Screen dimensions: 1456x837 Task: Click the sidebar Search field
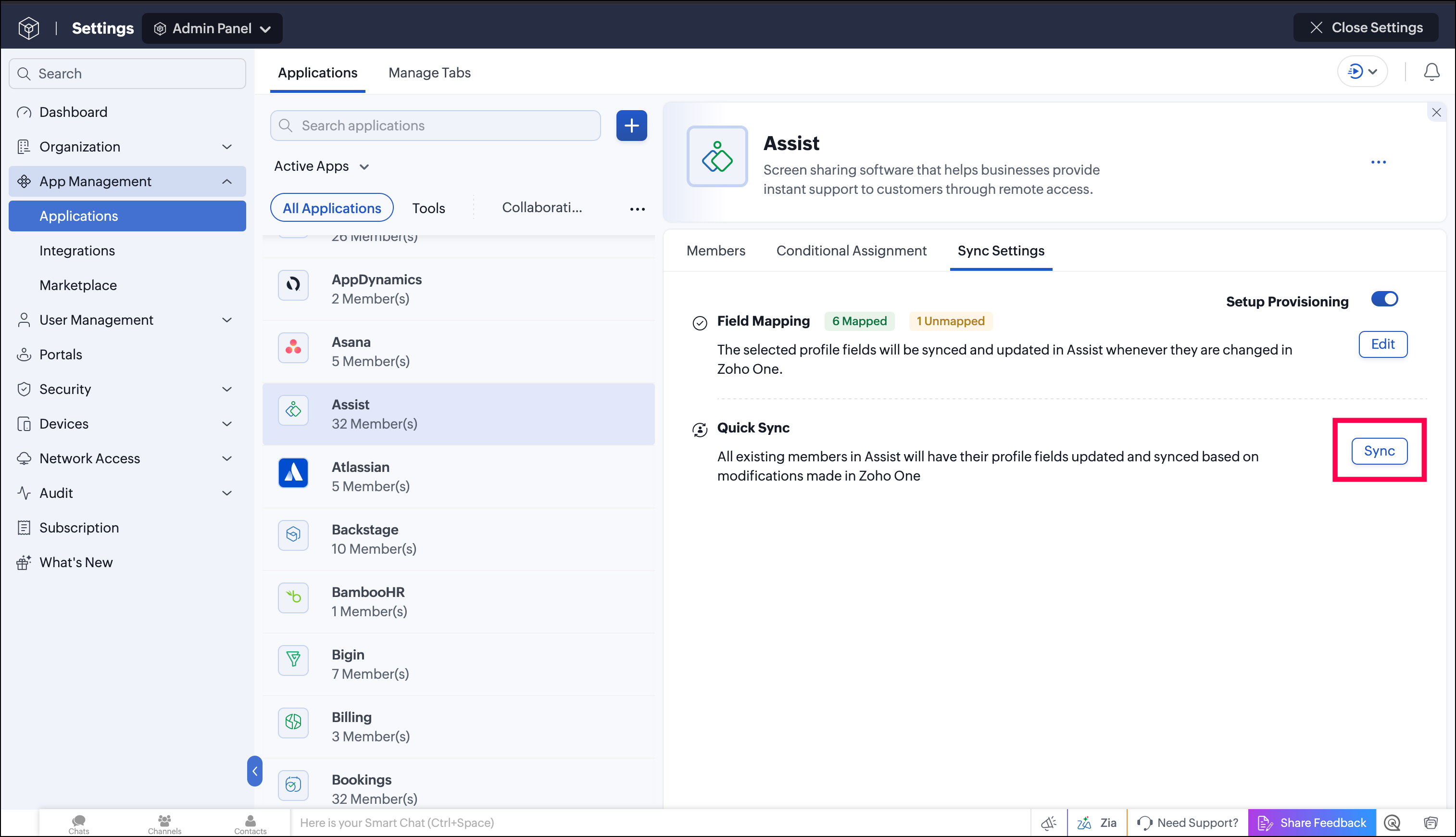127,74
